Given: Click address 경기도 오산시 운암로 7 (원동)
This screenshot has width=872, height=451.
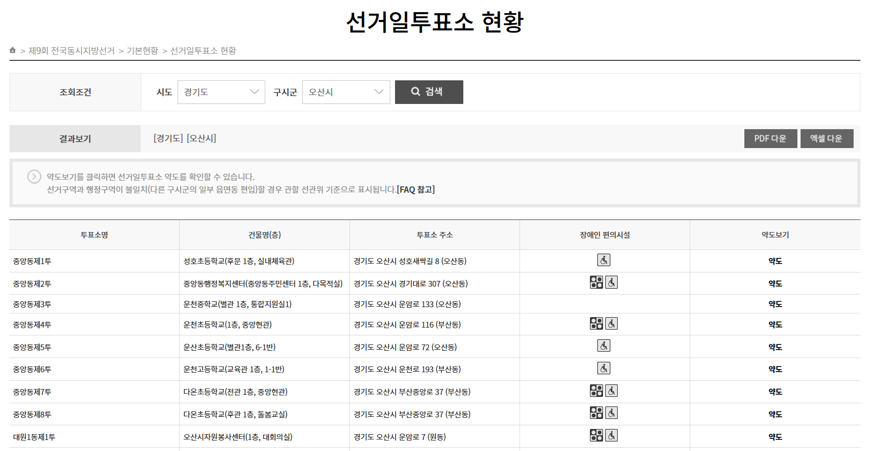Looking at the screenshot, I should tap(400, 437).
